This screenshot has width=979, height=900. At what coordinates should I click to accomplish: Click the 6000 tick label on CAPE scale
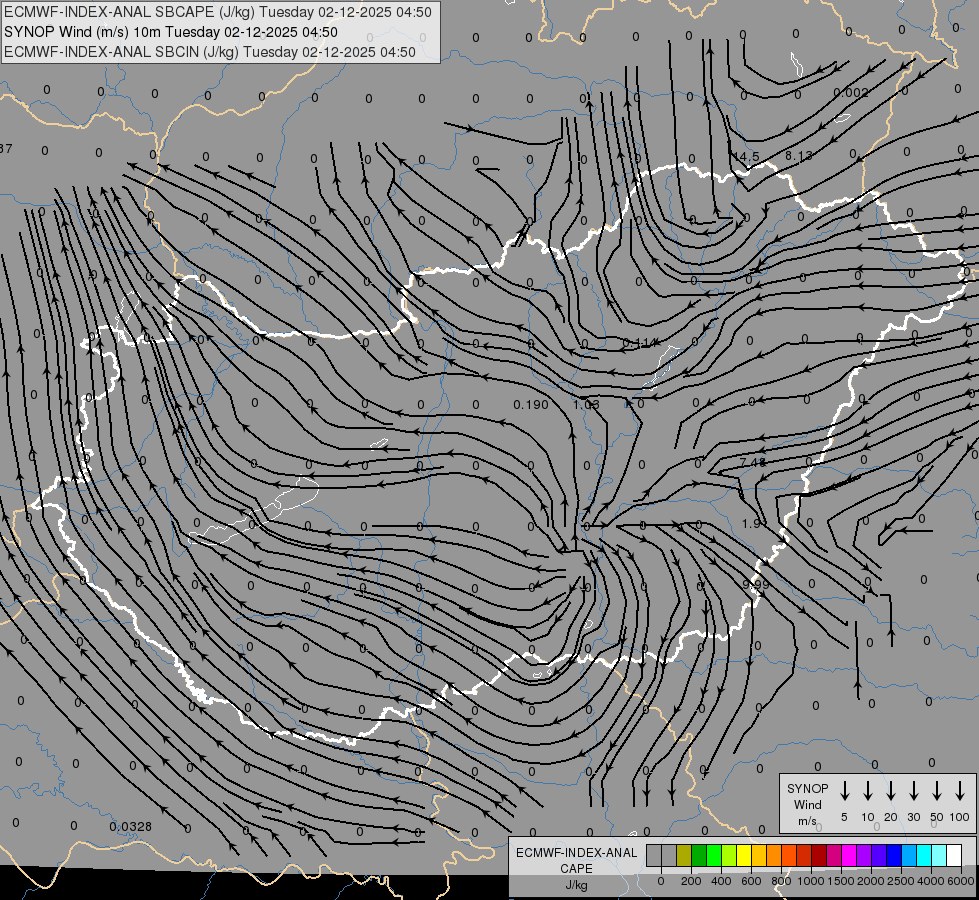(x=961, y=881)
